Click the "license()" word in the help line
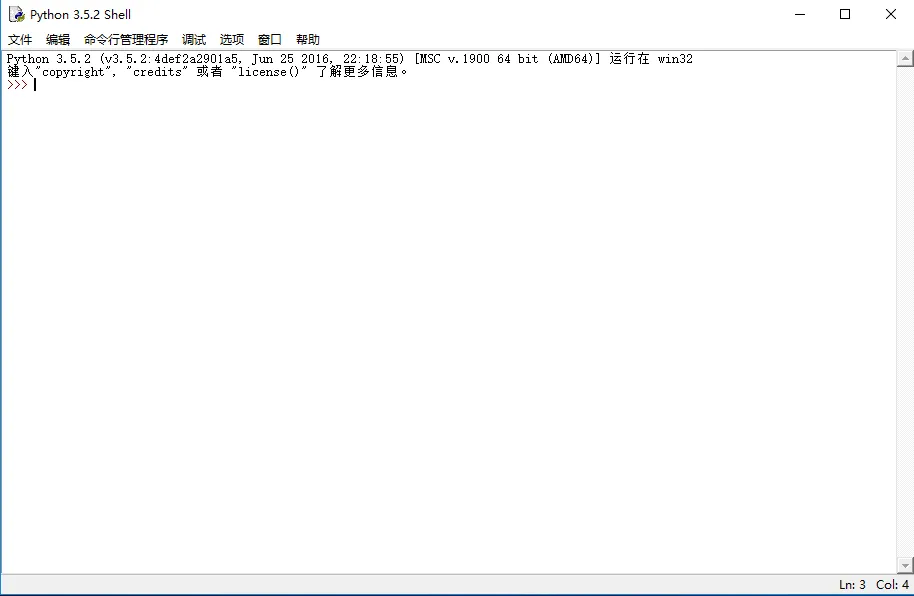The image size is (914, 596). click(x=269, y=72)
